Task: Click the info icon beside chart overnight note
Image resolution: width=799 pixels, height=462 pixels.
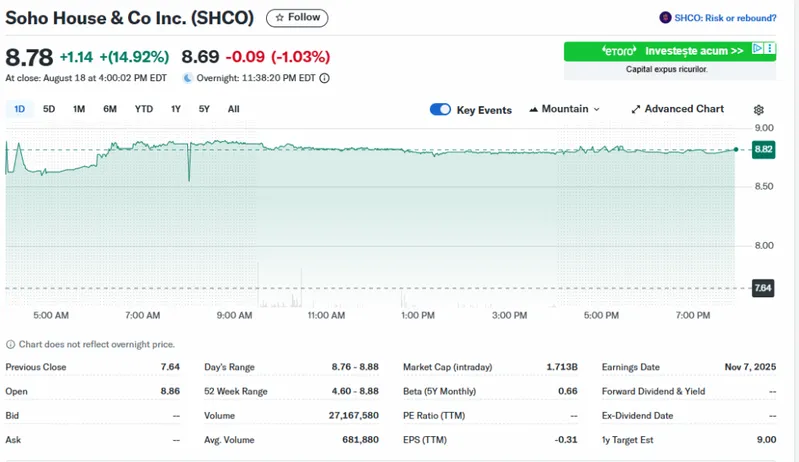Action: [x=10, y=345]
